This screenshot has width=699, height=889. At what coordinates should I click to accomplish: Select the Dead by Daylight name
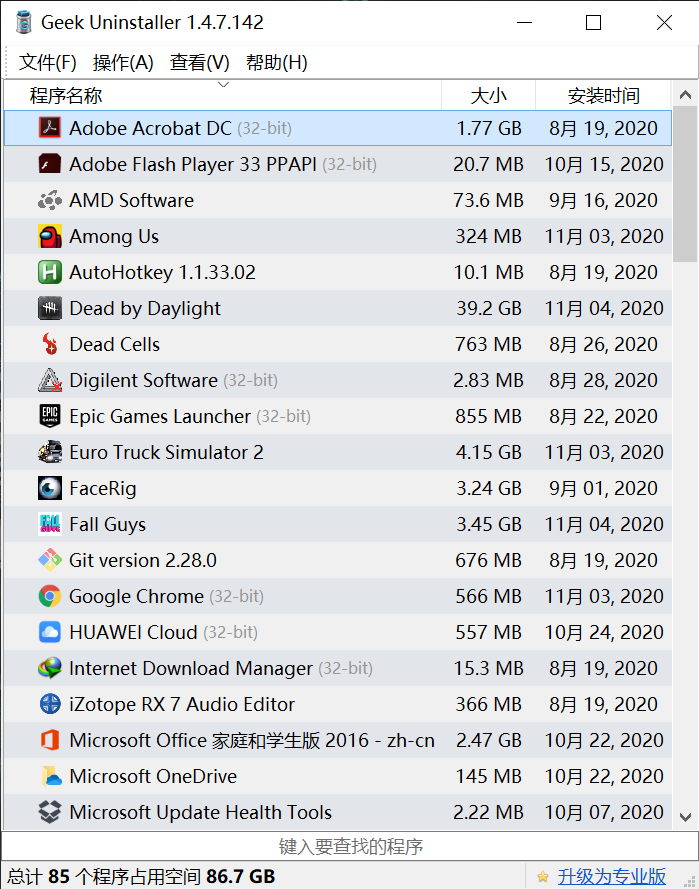click(x=145, y=308)
